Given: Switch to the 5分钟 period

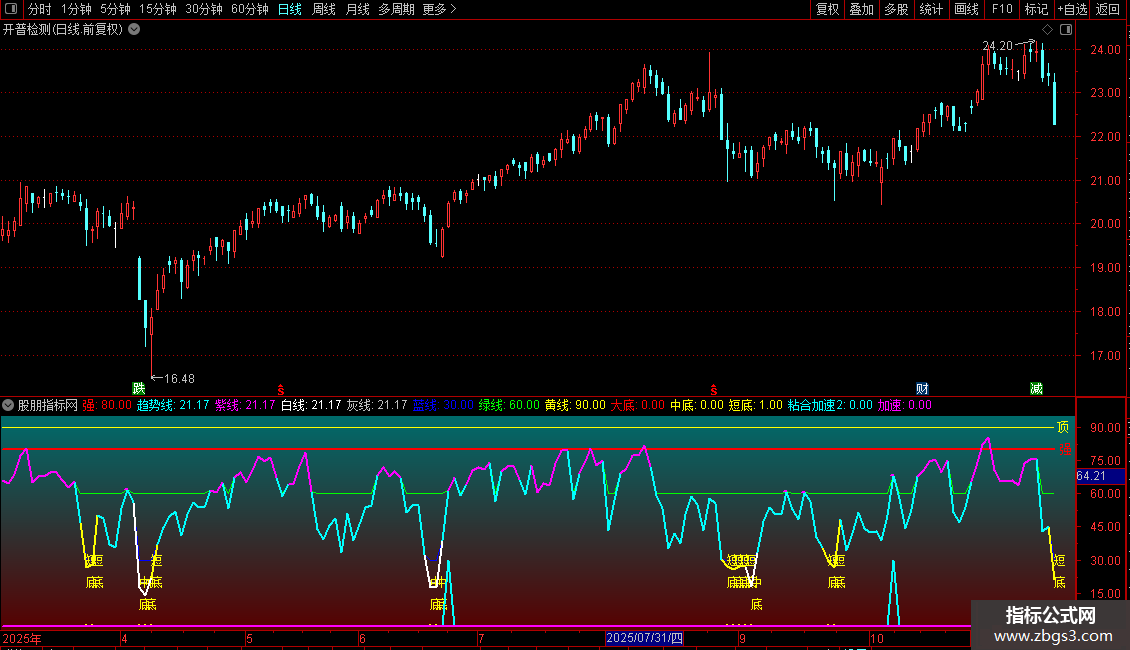Looking at the screenshot, I should [115, 9].
